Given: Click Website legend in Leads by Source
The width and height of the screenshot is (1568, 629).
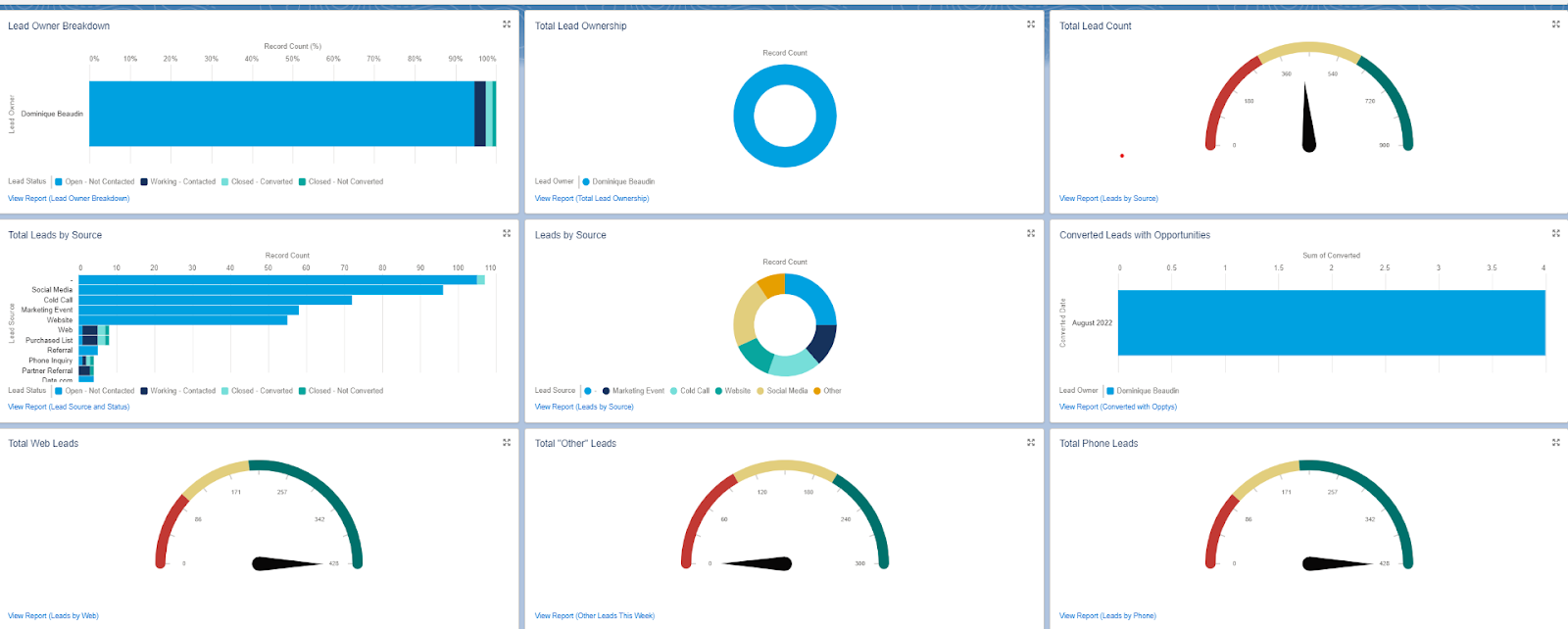Looking at the screenshot, I should [x=733, y=390].
